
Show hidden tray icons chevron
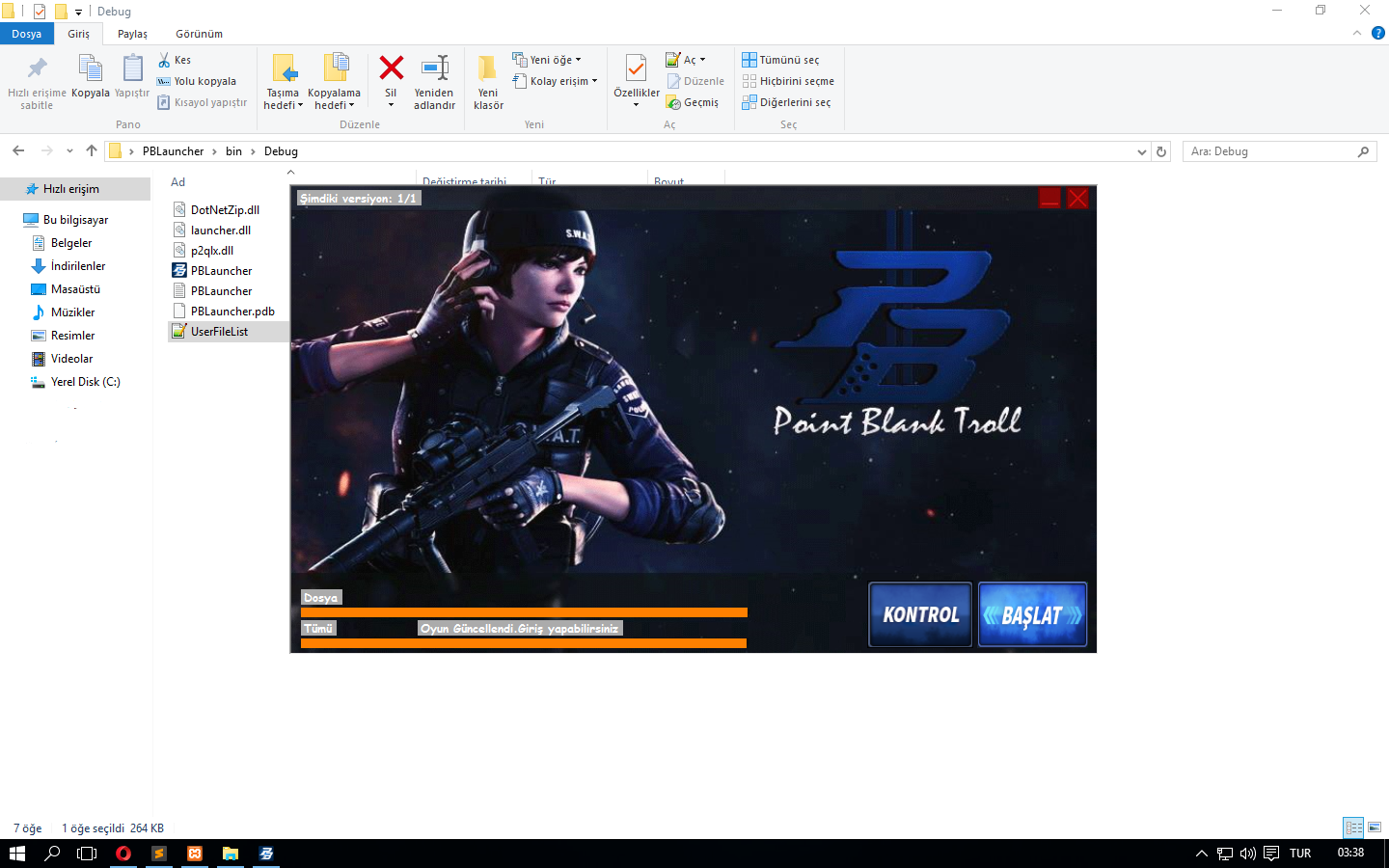(1201, 854)
